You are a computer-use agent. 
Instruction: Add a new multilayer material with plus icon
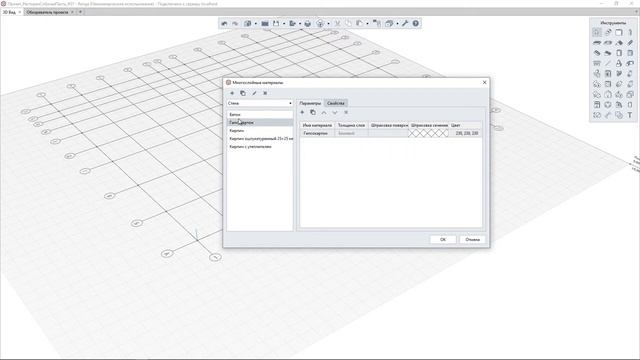pos(232,93)
